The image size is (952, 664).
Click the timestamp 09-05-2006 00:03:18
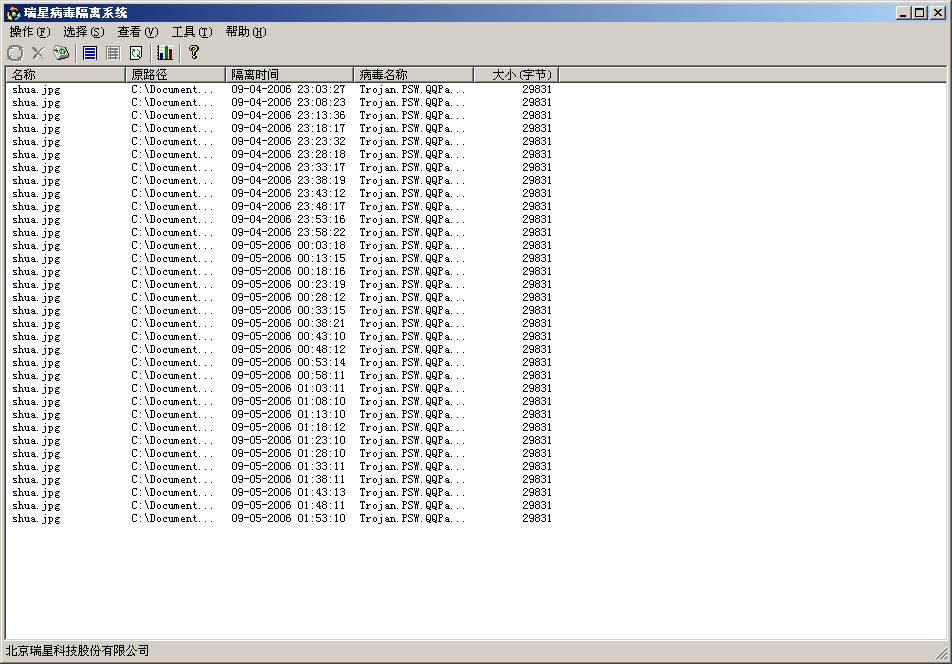(x=288, y=246)
